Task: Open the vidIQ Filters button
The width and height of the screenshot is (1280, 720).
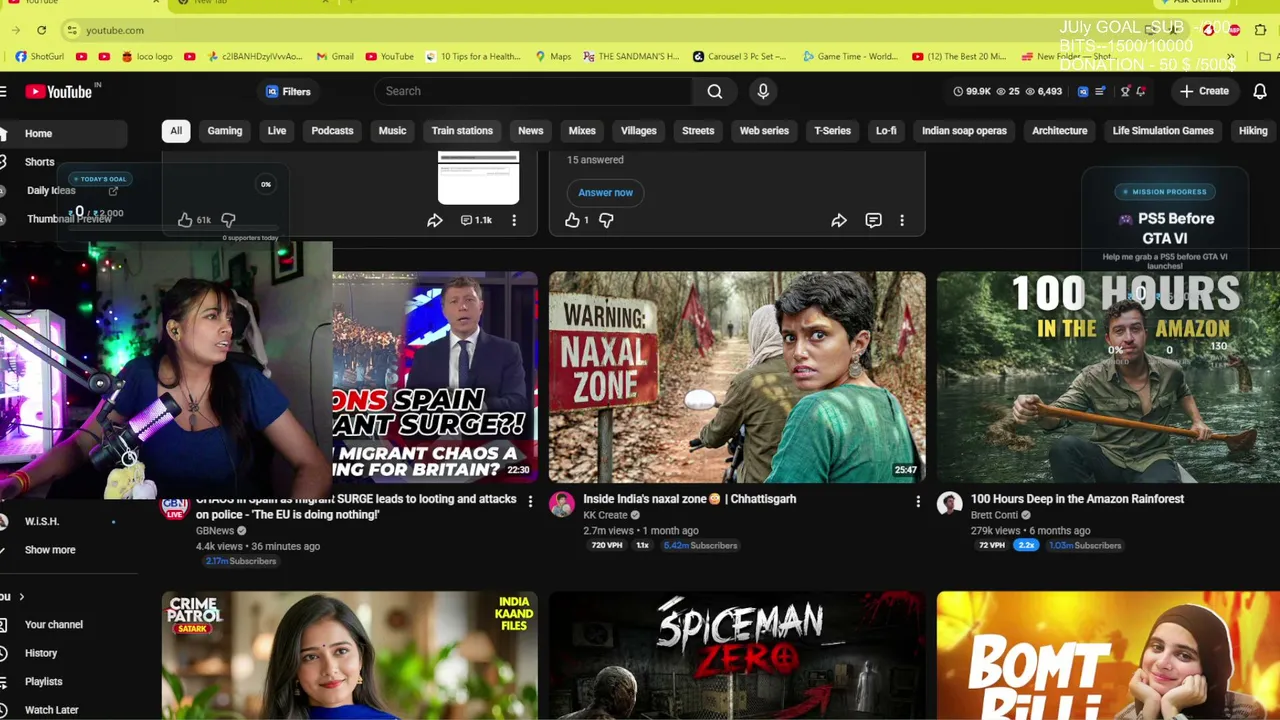Action: pos(288,91)
